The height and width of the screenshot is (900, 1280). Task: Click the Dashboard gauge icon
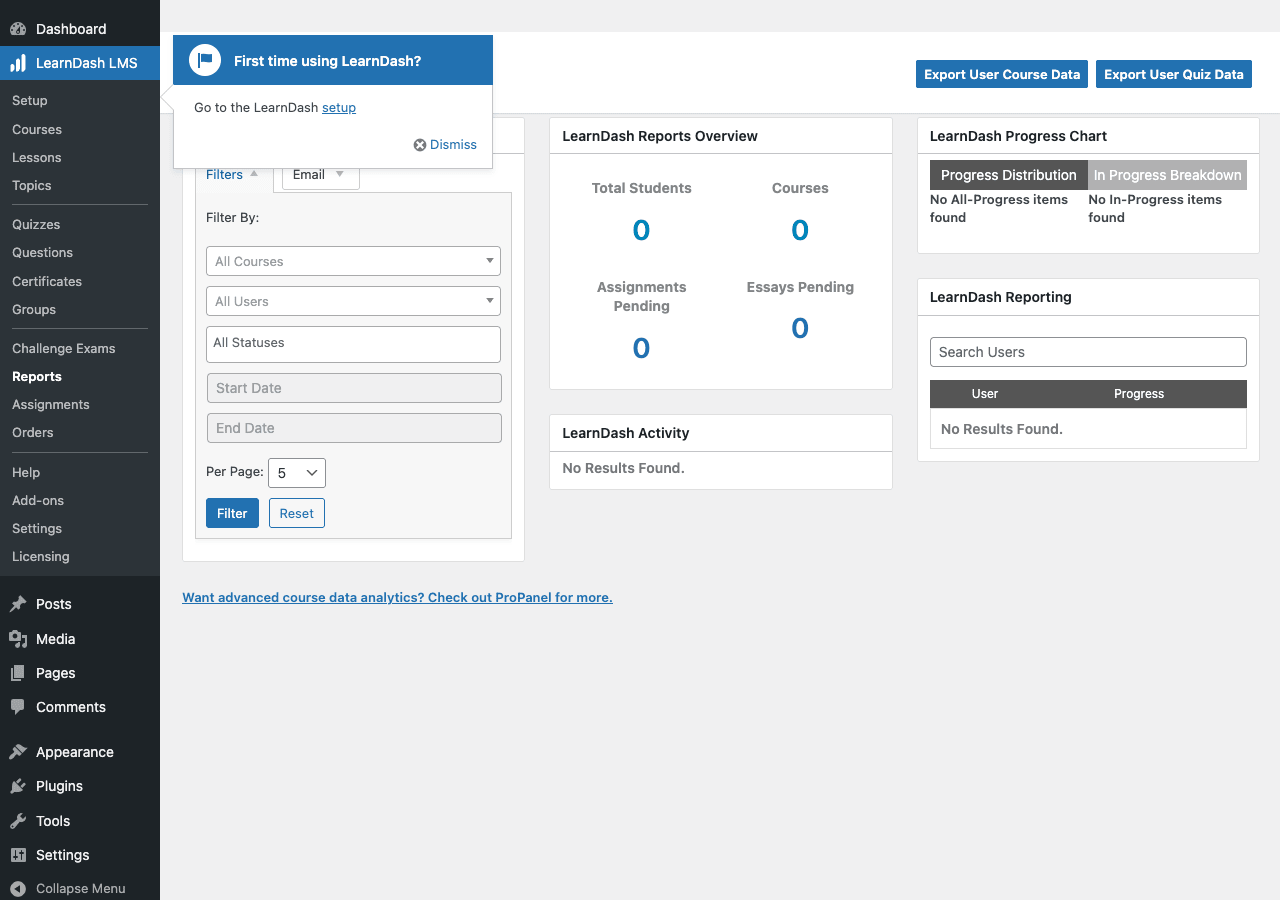(x=18, y=29)
